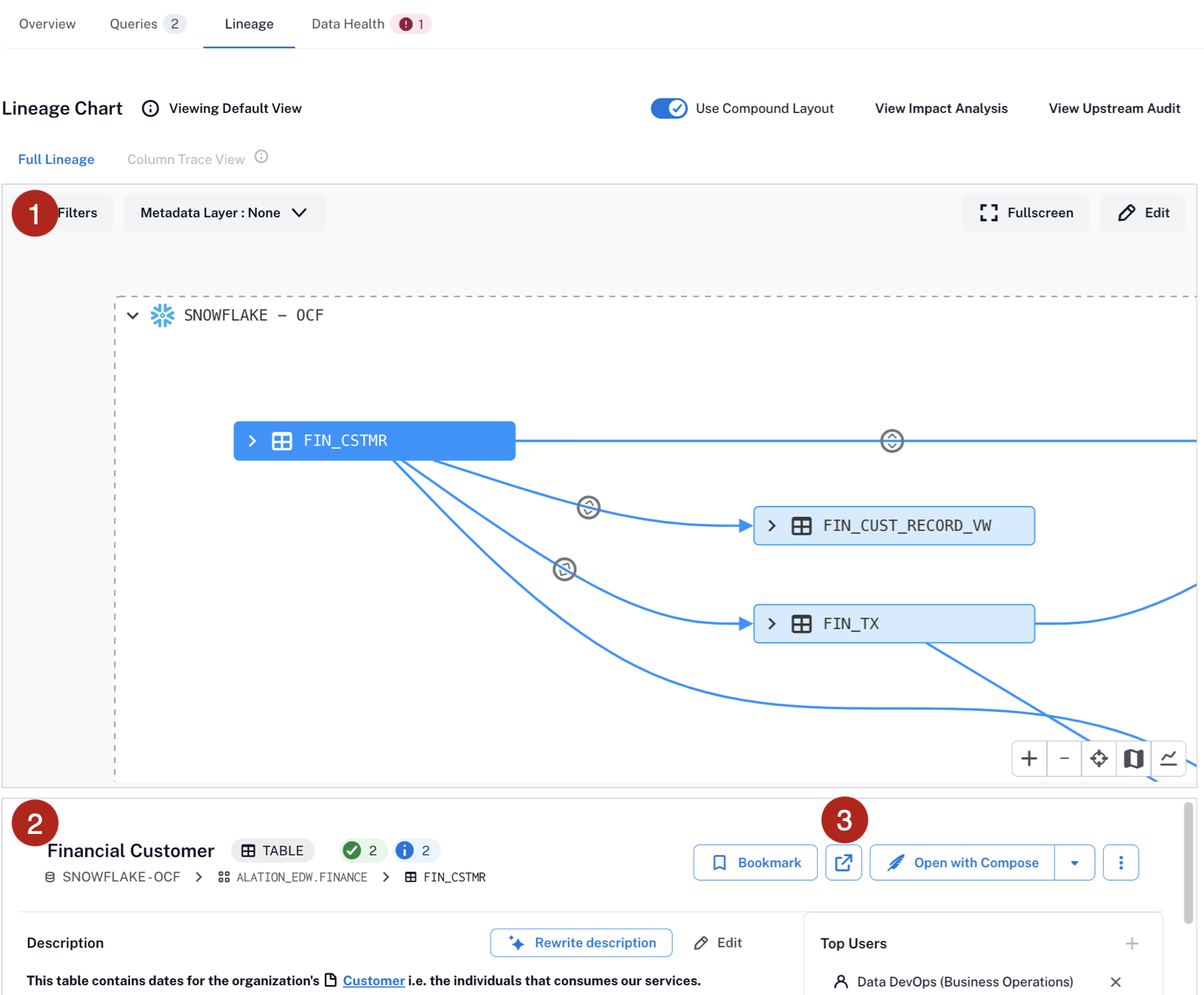Zoom out with the minus icon

[1064, 759]
